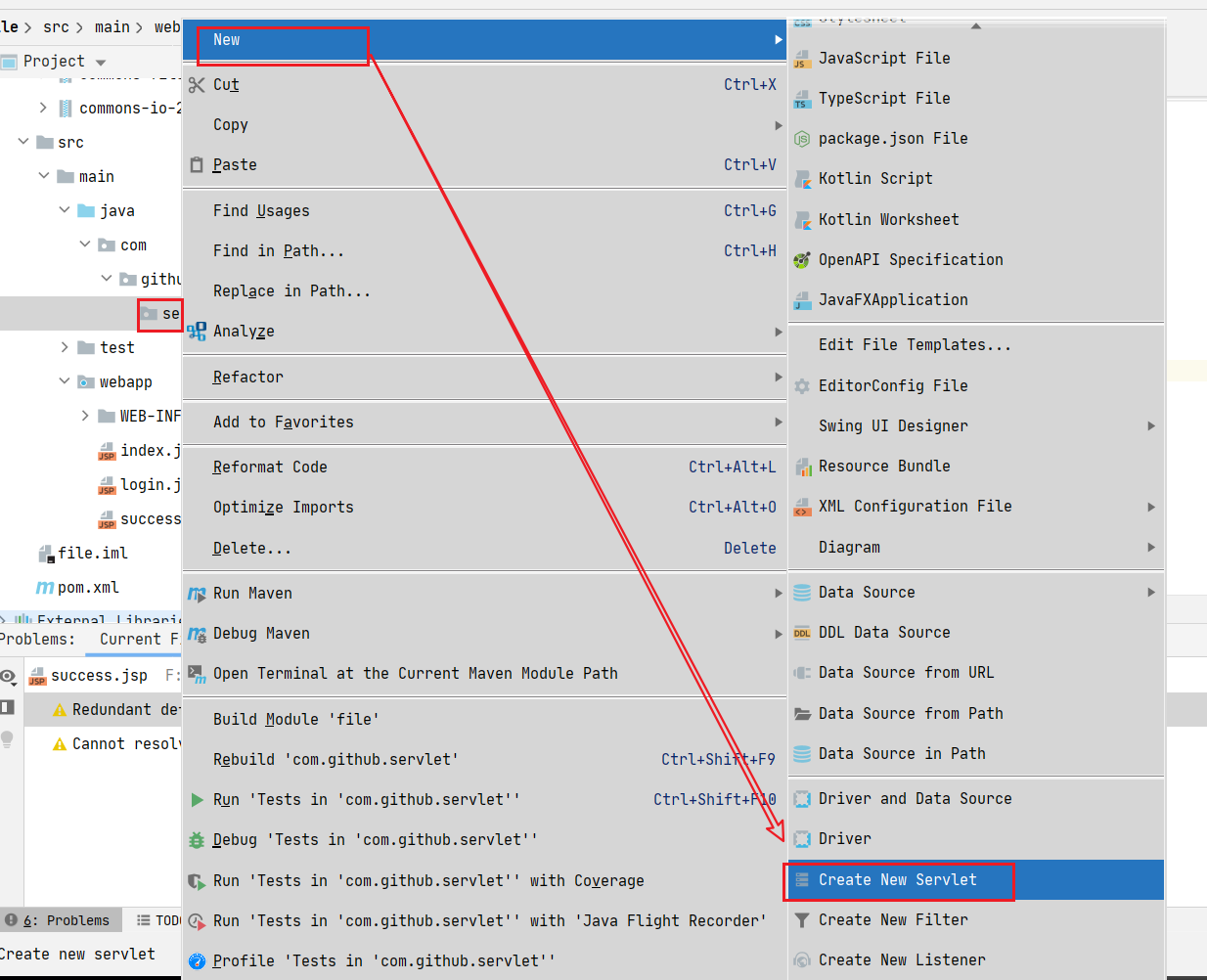The image size is (1207, 980).
Task: Select pom.xml in the project tree
Action: pyautogui.click(x=87, y=588)
